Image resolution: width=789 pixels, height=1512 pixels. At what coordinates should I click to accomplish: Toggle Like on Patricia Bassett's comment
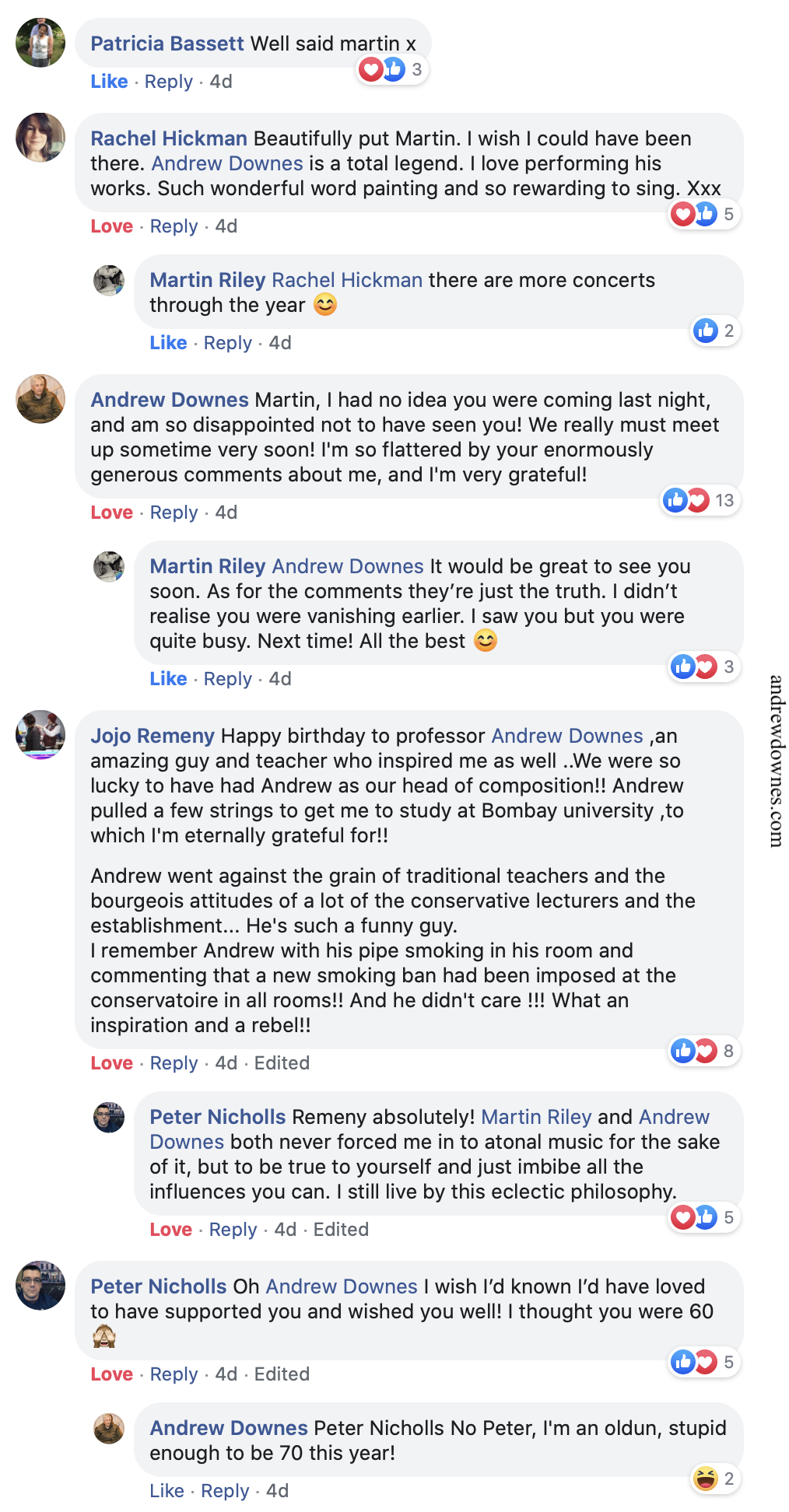[x=109, y=82]
